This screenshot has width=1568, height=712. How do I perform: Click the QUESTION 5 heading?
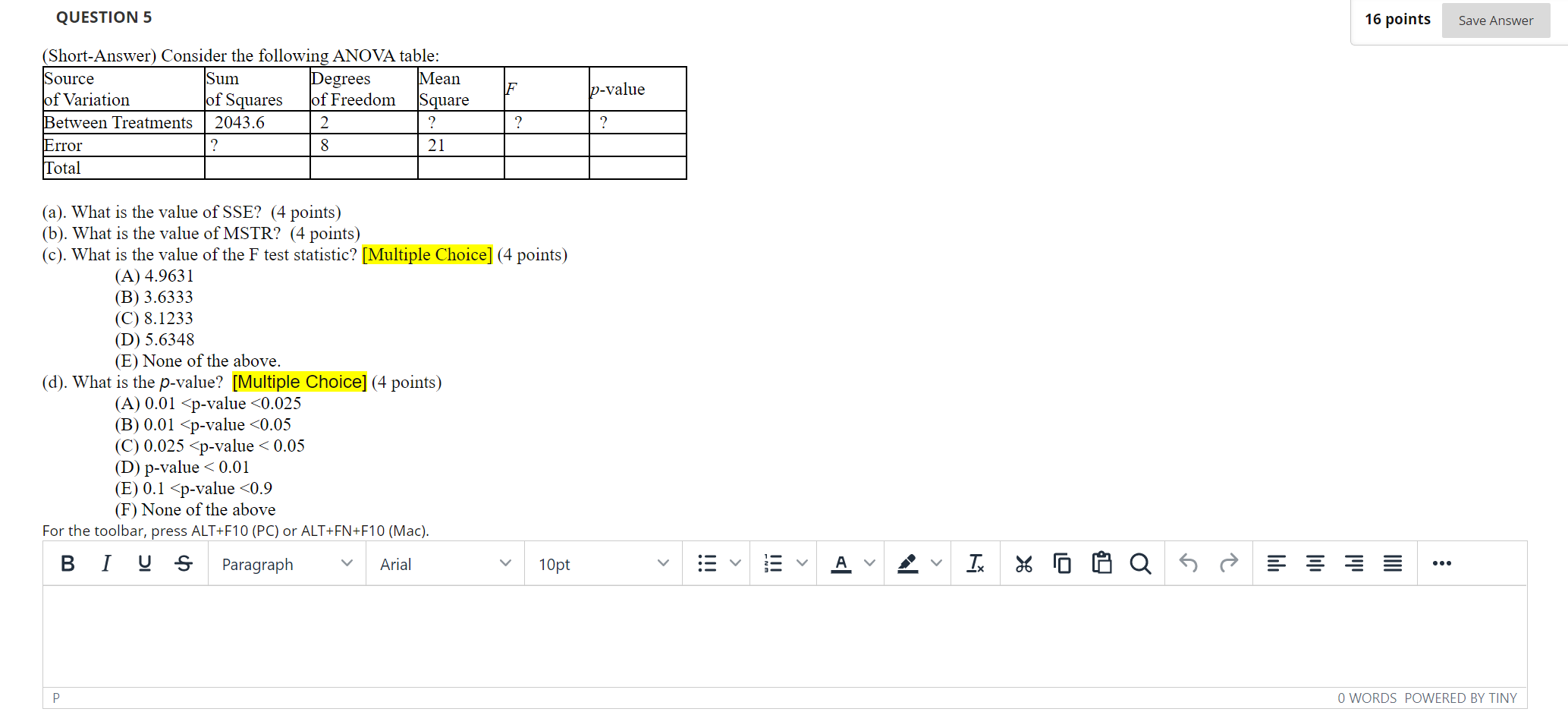coord(104,17)
